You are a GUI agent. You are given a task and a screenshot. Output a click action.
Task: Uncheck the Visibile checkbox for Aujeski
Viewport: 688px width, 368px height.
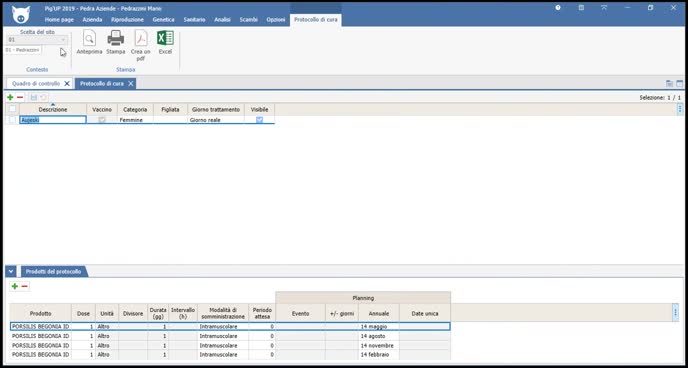[259, 120]
